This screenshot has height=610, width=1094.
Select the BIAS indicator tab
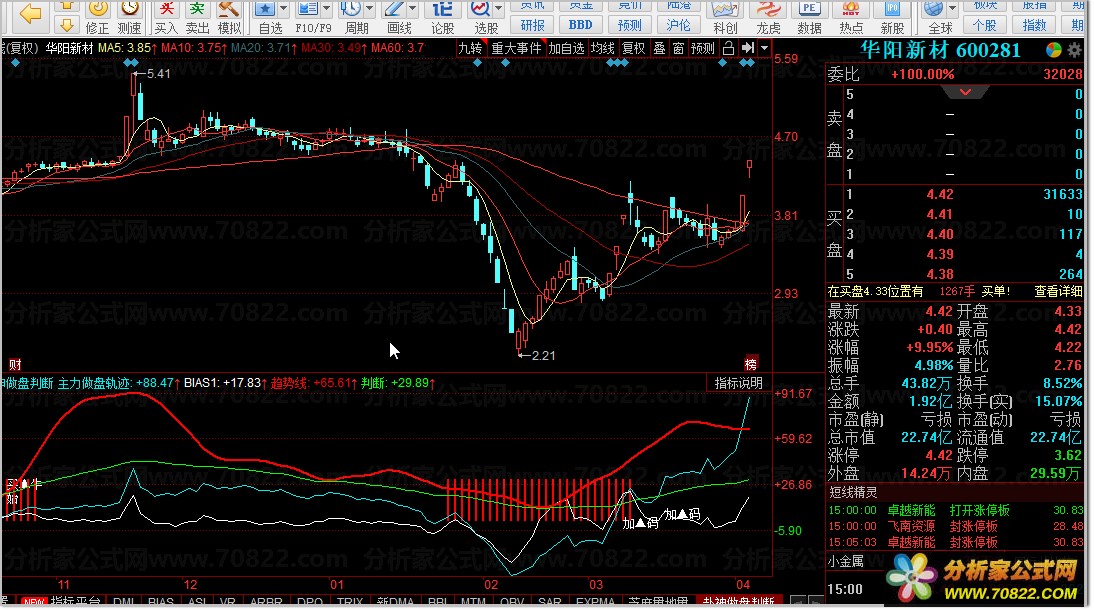[160, 602]
